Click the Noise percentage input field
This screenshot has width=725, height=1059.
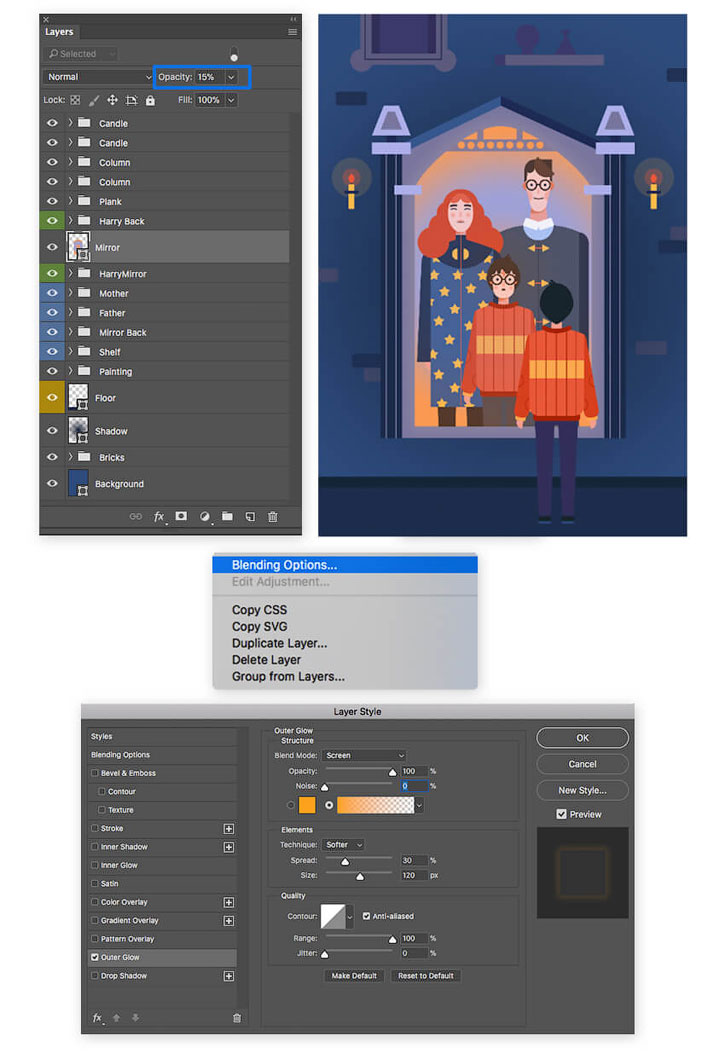pos(414,786)
